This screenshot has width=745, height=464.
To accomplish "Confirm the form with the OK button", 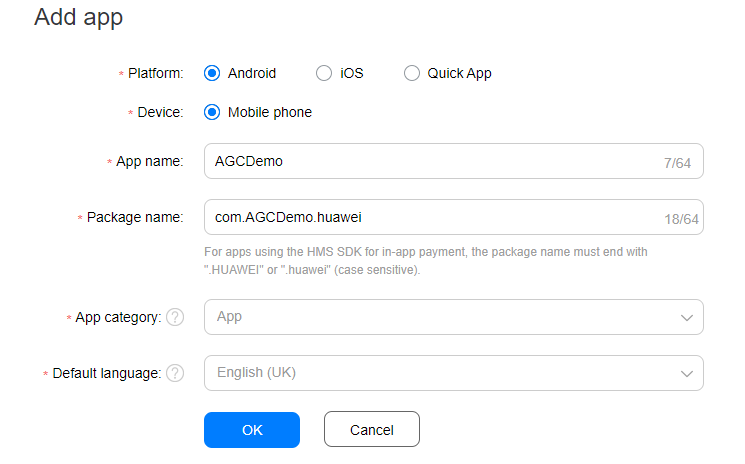I will tap(252, 430).
